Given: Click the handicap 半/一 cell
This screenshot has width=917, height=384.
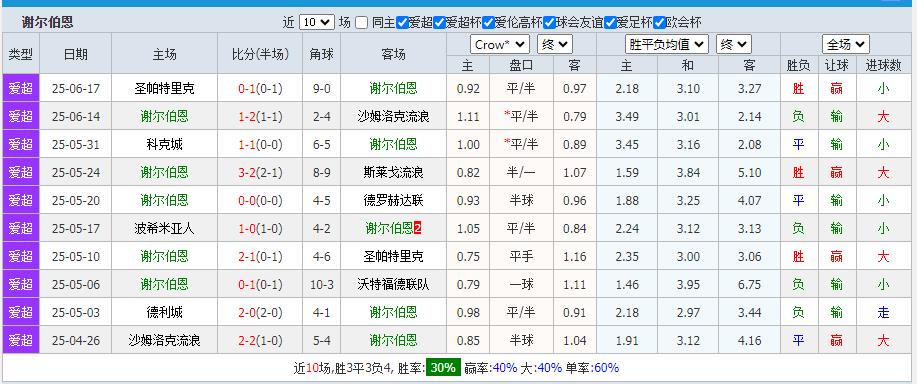Looking at the screenshot, I should pos(521,172).
